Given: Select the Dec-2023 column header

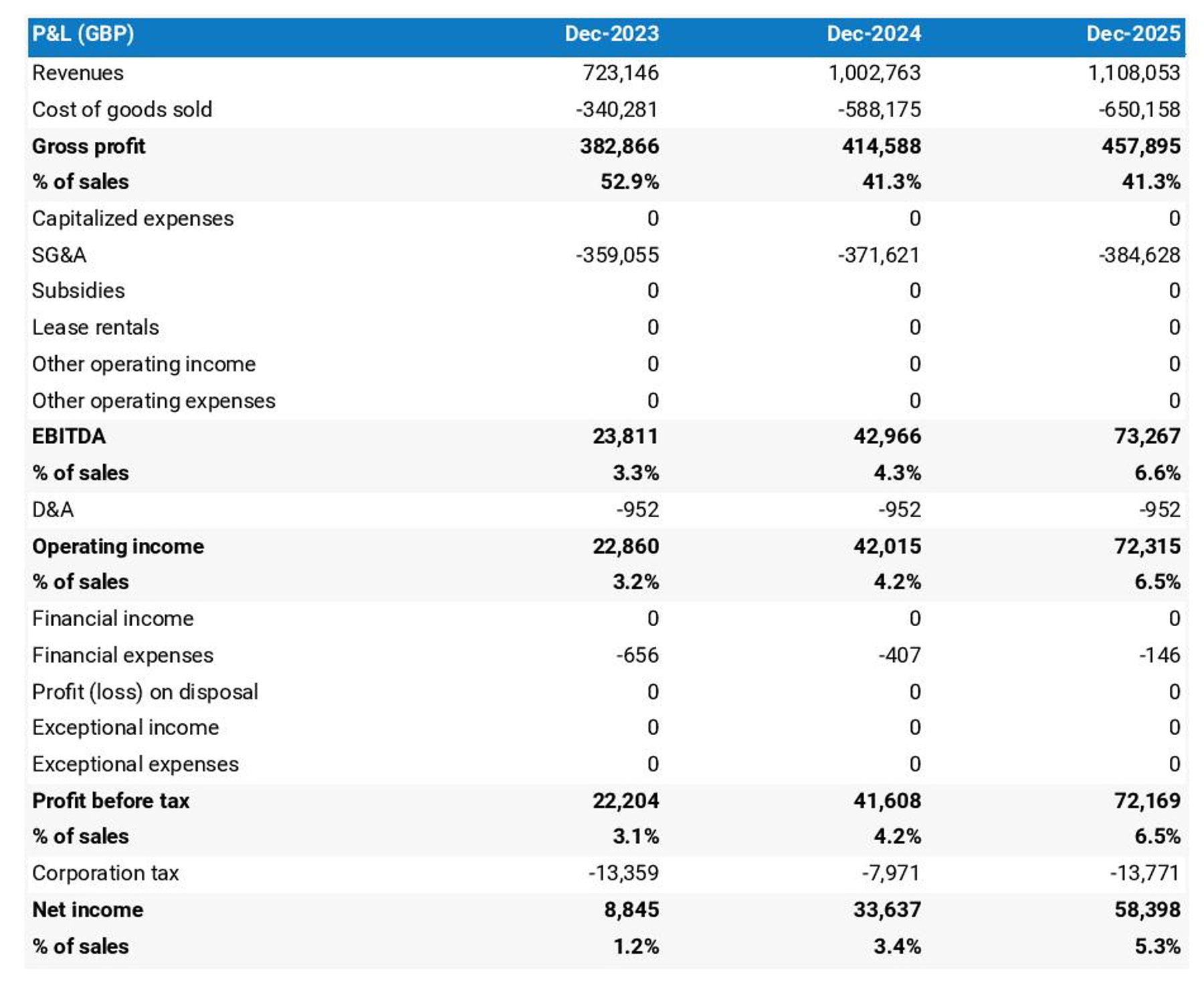Looking at the screenshot, I should click(611, 34).
